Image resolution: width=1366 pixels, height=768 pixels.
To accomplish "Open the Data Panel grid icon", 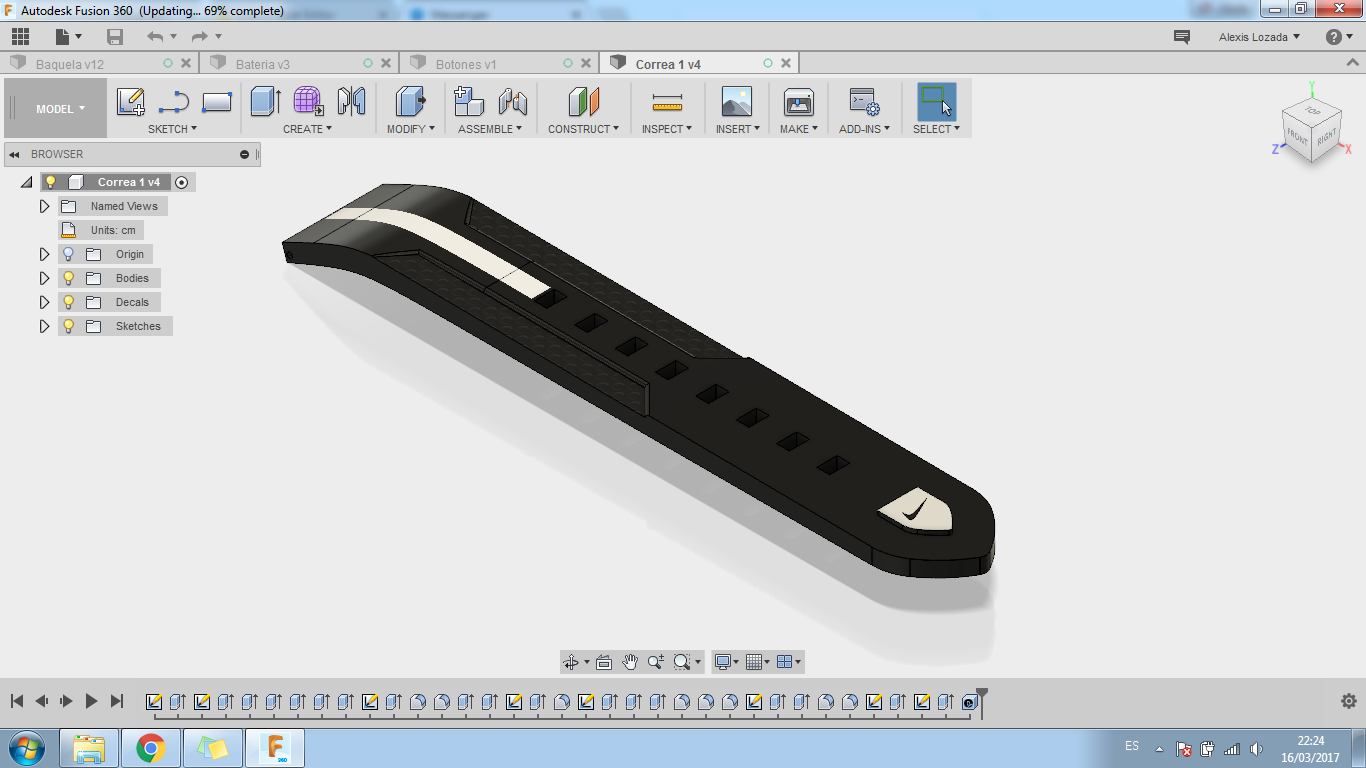I will (20, 37).
